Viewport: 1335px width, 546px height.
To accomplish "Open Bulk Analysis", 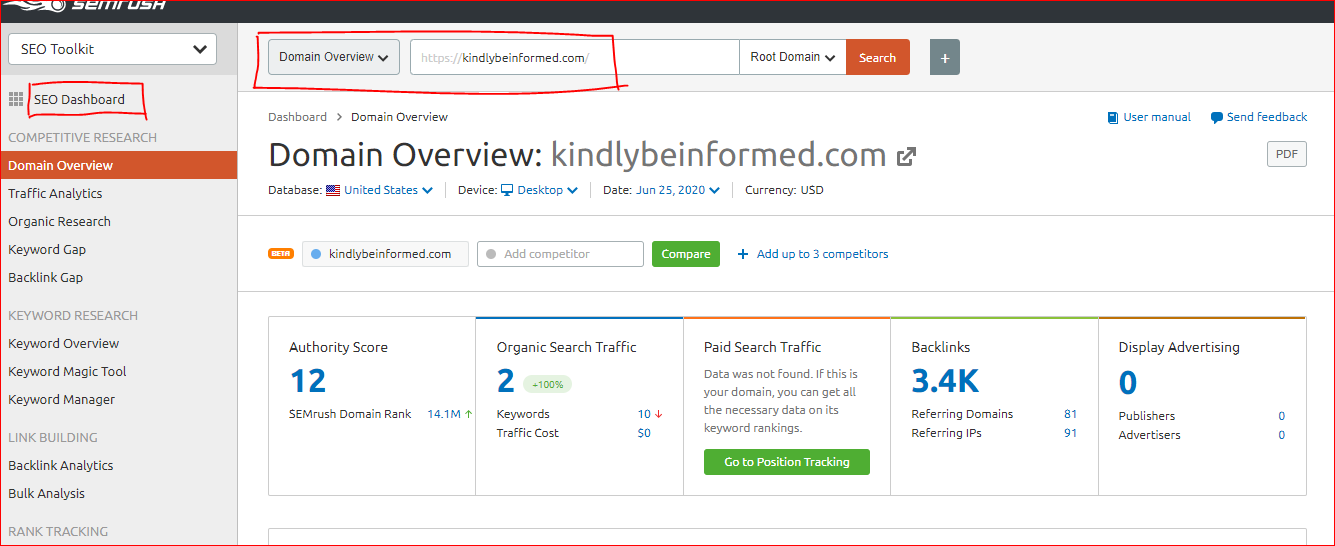I will tap(46, 493).
